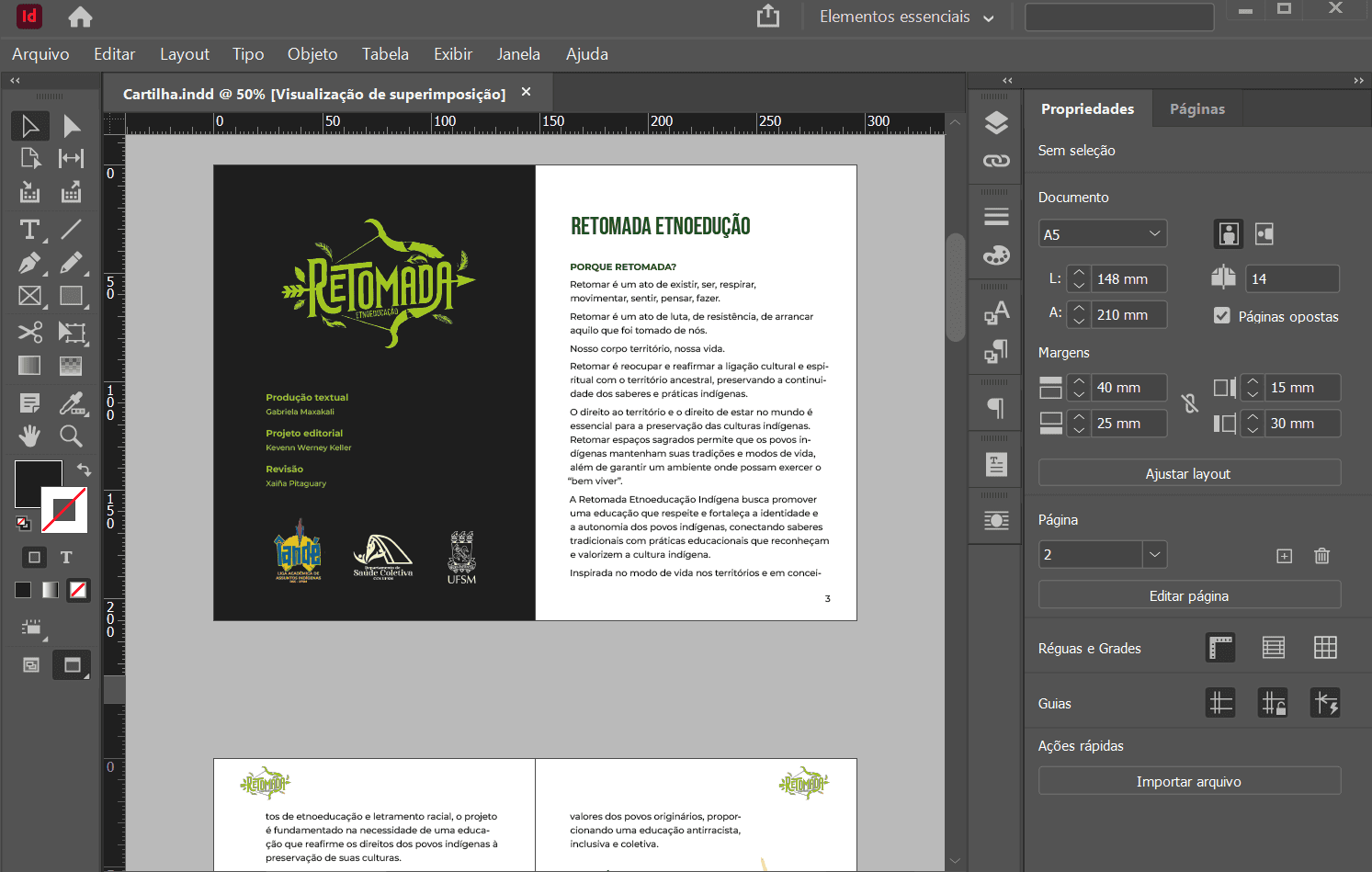
Task: Pick the Scissors tool
Action: [29, 332]
